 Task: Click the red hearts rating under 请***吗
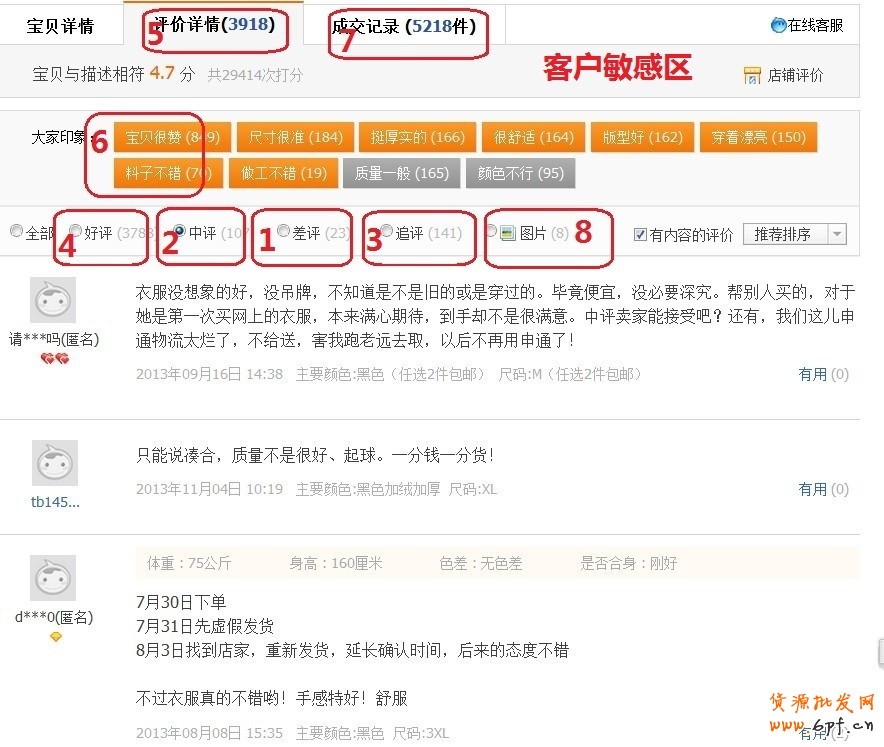(x=55, y=358)
